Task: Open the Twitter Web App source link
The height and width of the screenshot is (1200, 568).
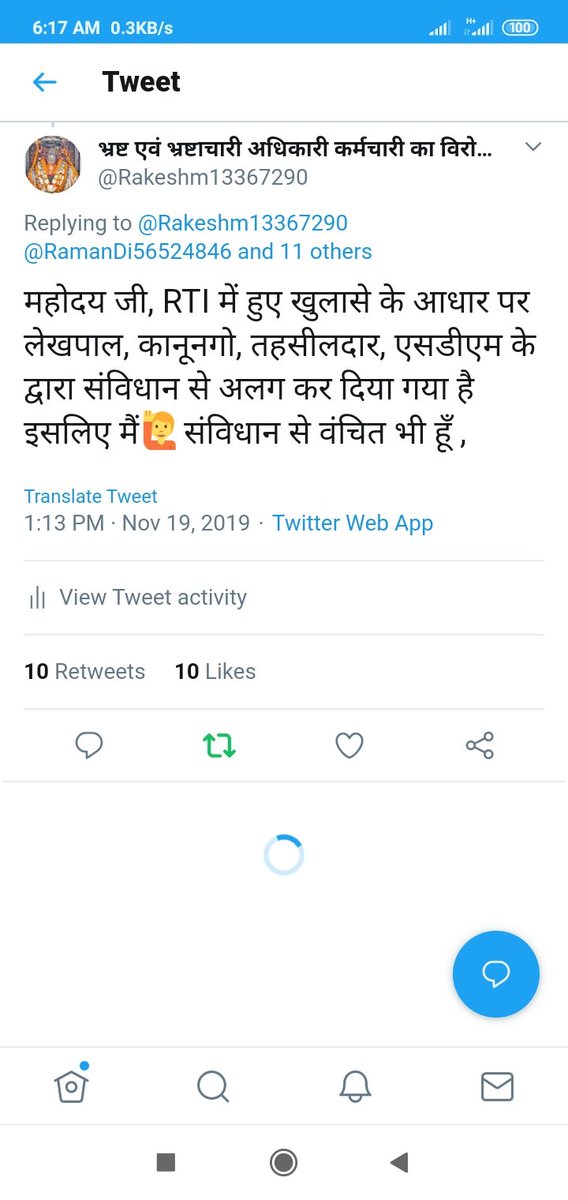Action: [x=353, y=523]
